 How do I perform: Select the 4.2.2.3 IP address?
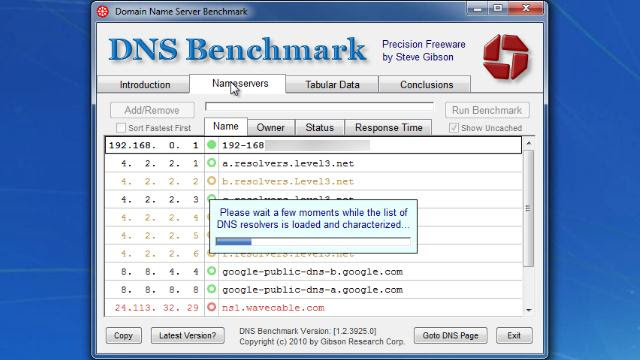point(160,200)
